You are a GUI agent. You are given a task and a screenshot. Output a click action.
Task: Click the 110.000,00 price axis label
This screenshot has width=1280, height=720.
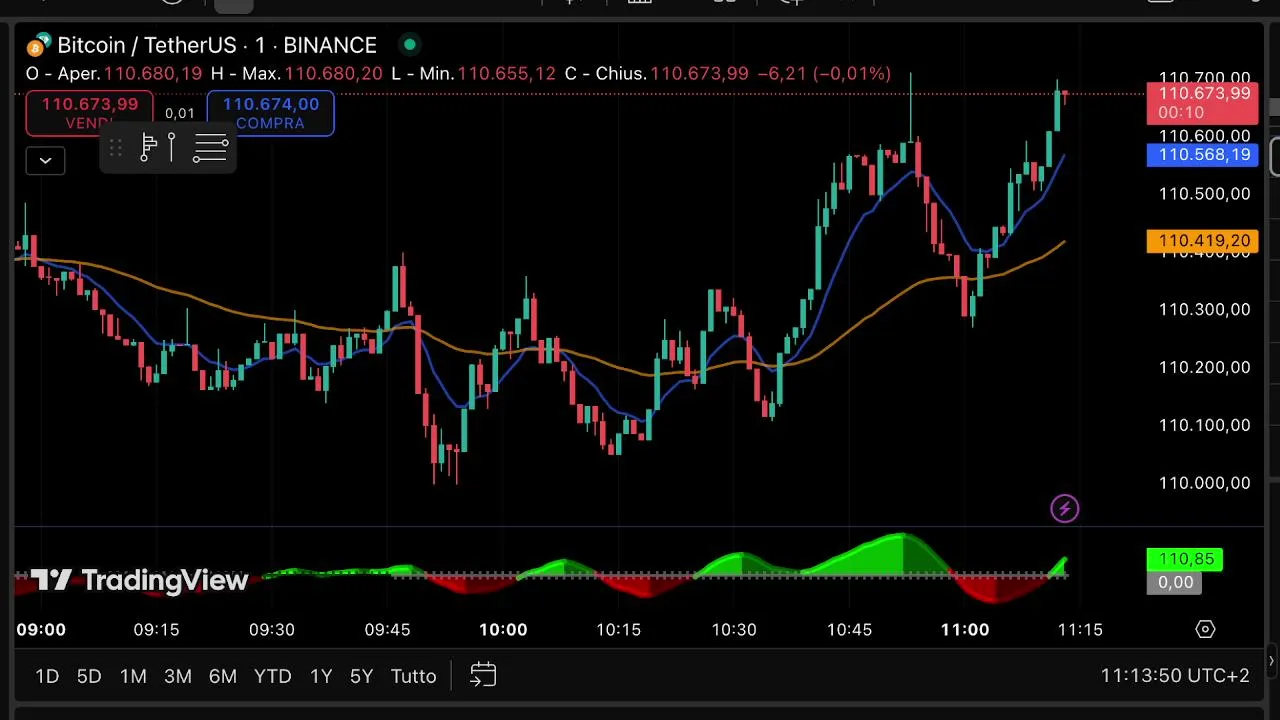pos(1204,483)
